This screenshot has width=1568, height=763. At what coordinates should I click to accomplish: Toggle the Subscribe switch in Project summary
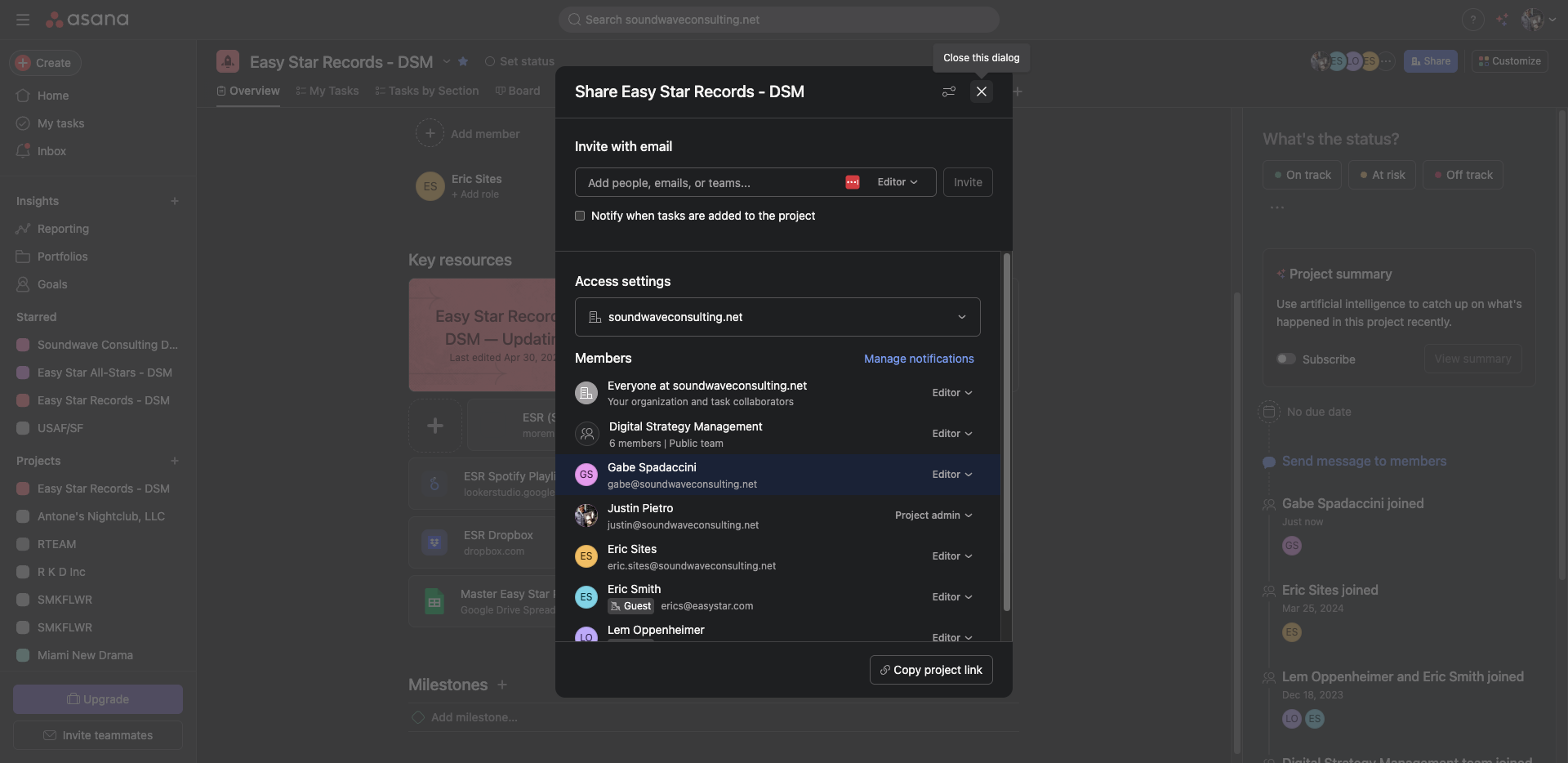click(1286, 359)
